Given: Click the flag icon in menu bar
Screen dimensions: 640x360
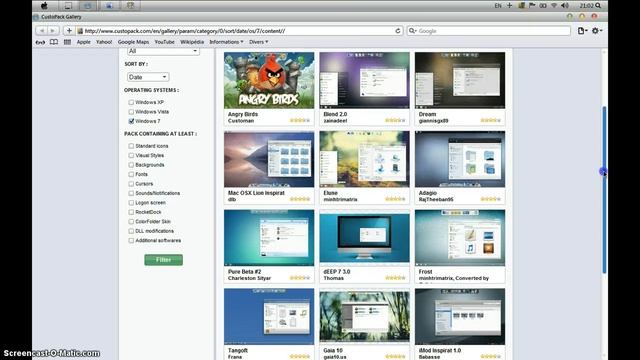Looking at the screenshot, I should (x=532, y=5).
